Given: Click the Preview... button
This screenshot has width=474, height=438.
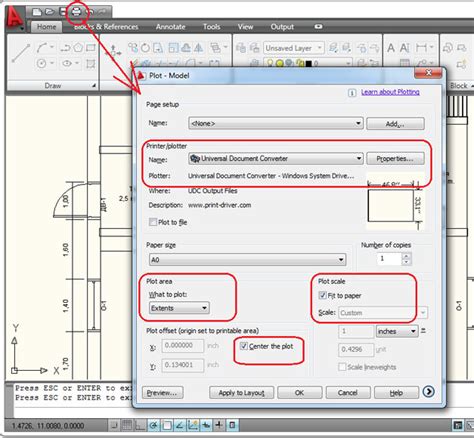Looking at the screenshot, I should pyautogui.click(x=163, y=393).
